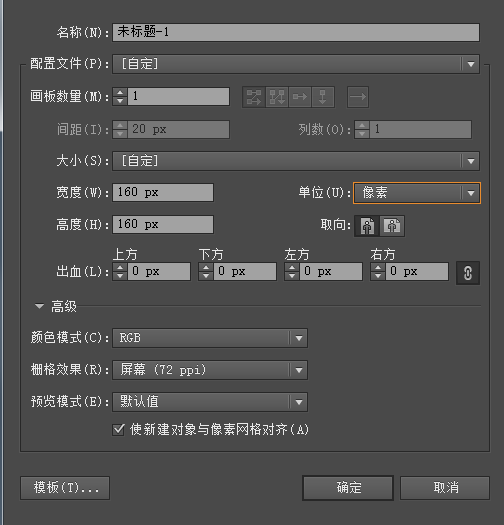The image size is (504, 525).
Task: Open the 大小 size dropdown
Action: [x=296, y=161]
